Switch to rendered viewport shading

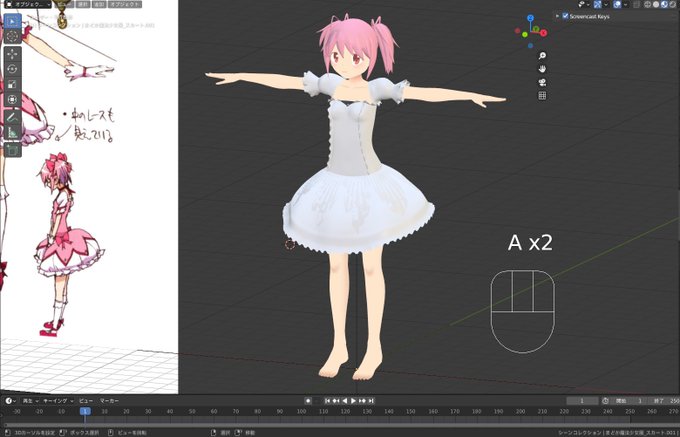tap(672, 4)
